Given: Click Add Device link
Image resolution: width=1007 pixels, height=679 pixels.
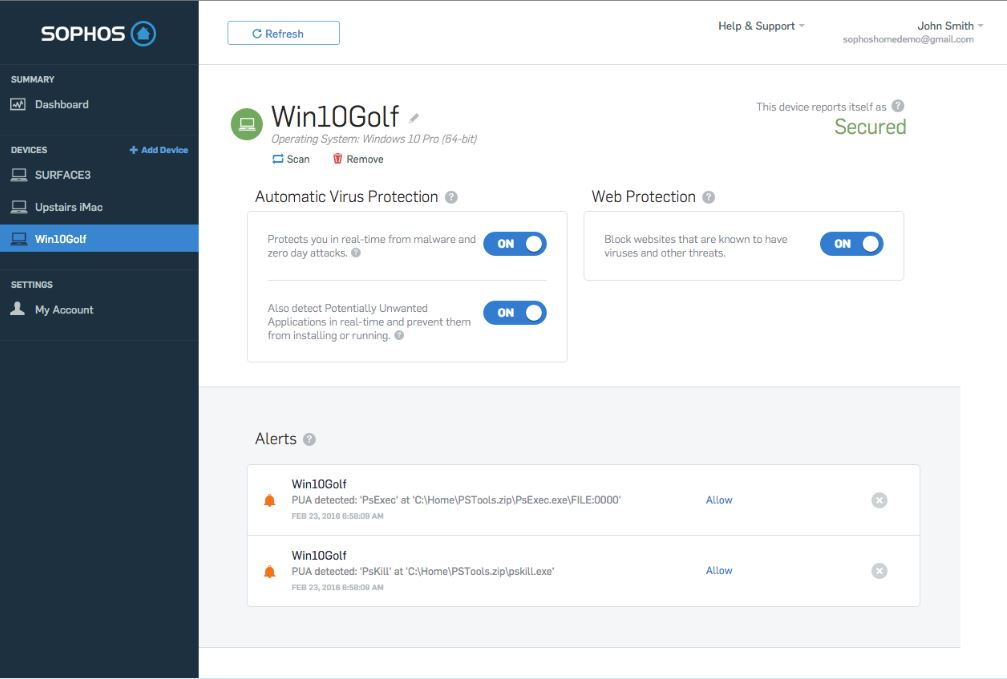Looking at the screenshot, I should coord(159,150).
